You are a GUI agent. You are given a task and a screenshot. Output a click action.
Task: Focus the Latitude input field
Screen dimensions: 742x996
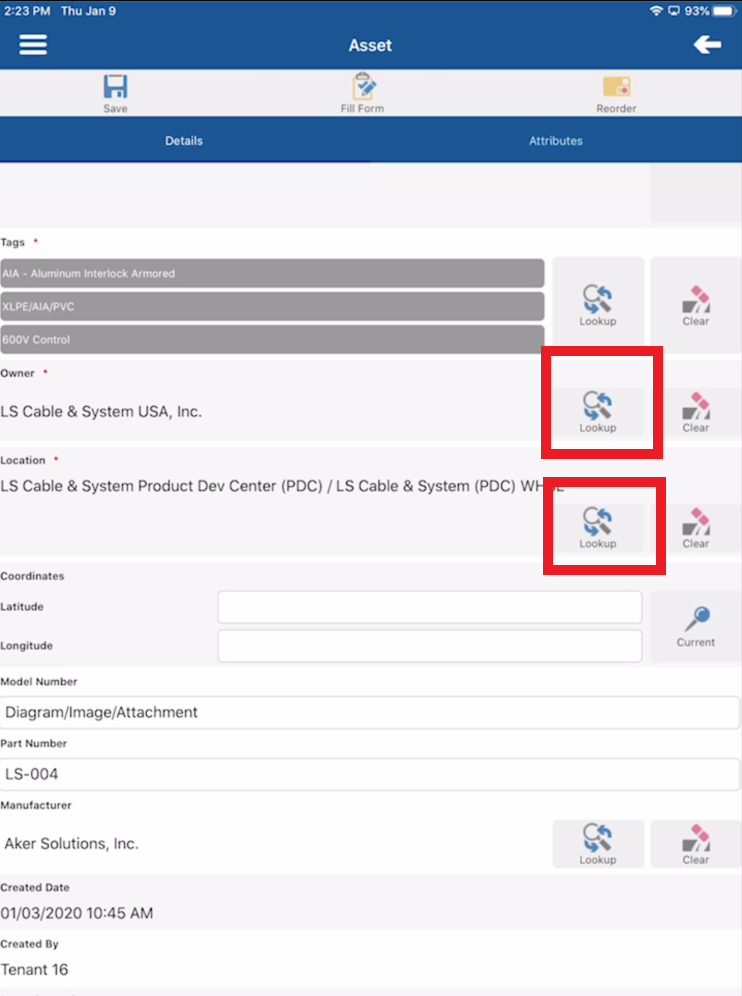(429, 607)
